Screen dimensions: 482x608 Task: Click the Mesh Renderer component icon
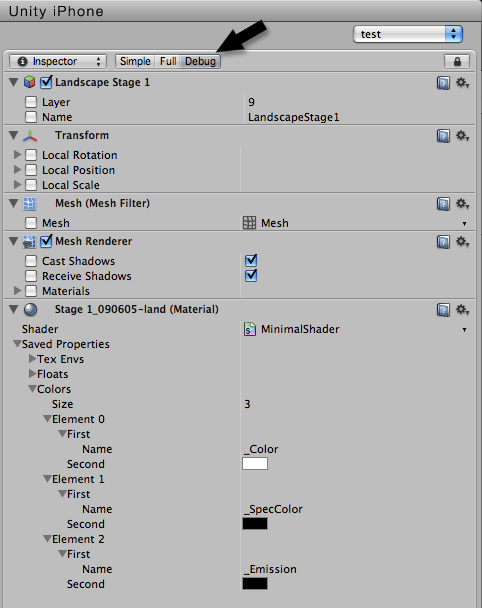30,242
